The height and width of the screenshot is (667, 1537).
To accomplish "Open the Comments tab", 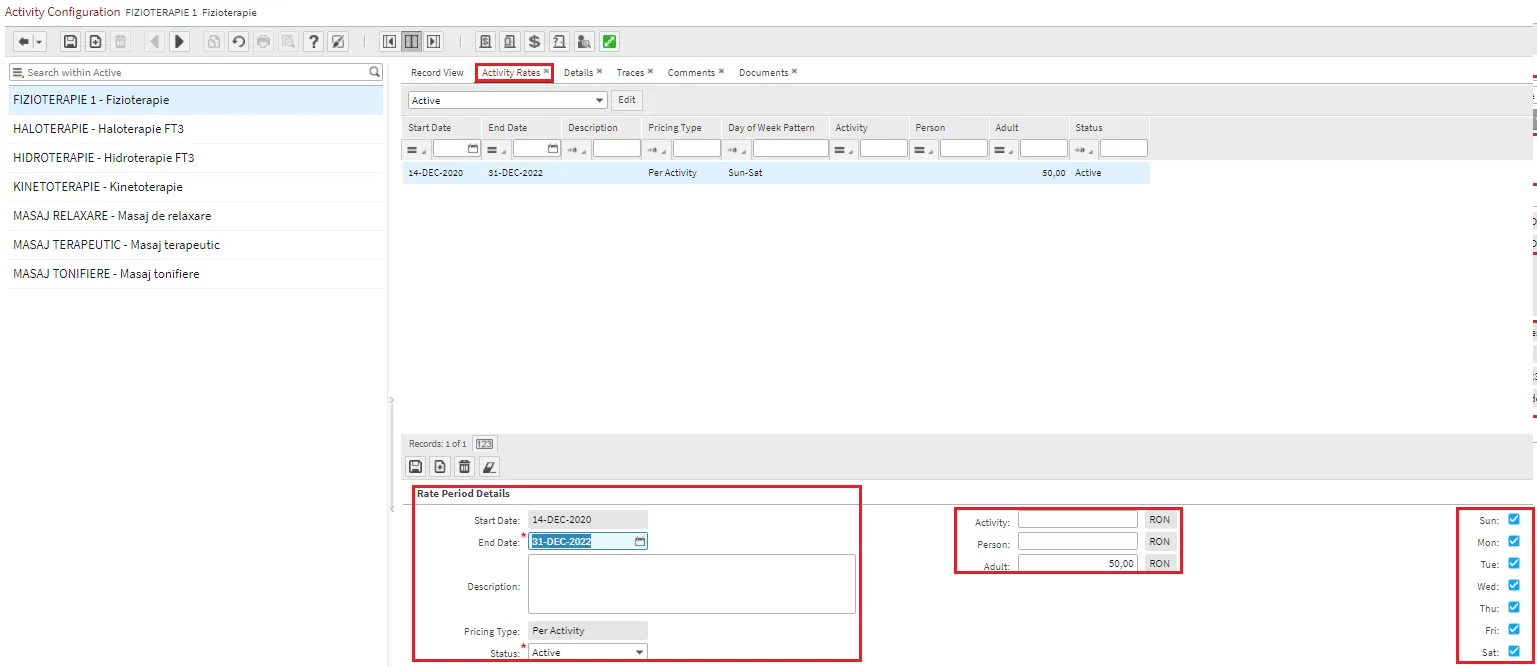I will [x=691, y=72].
